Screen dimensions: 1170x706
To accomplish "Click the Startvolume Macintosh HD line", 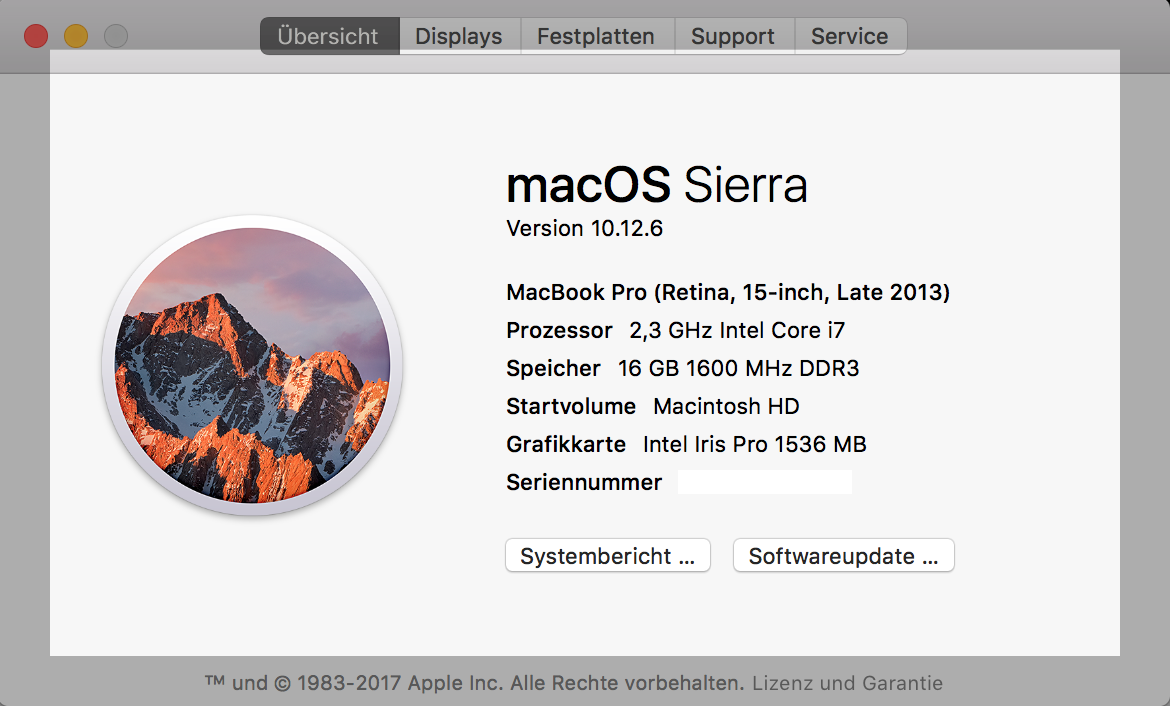I will [x=653, y=407].
